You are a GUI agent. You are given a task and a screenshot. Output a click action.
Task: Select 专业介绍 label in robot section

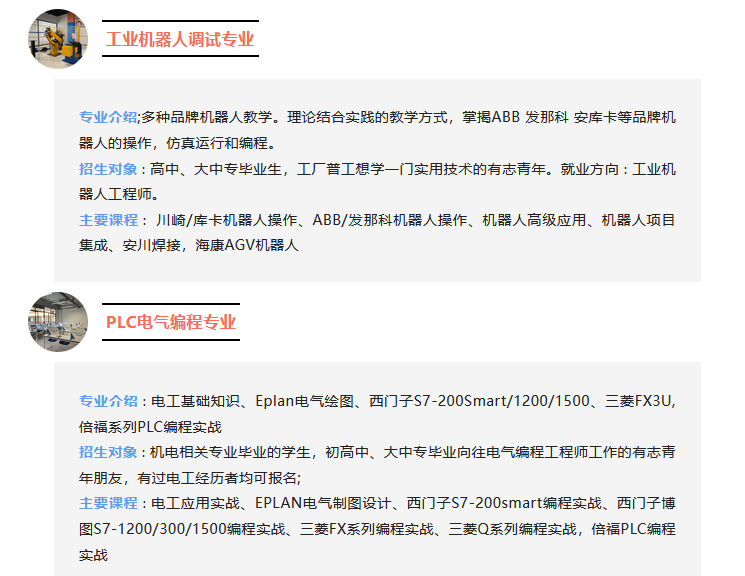[x=108, y=117]
